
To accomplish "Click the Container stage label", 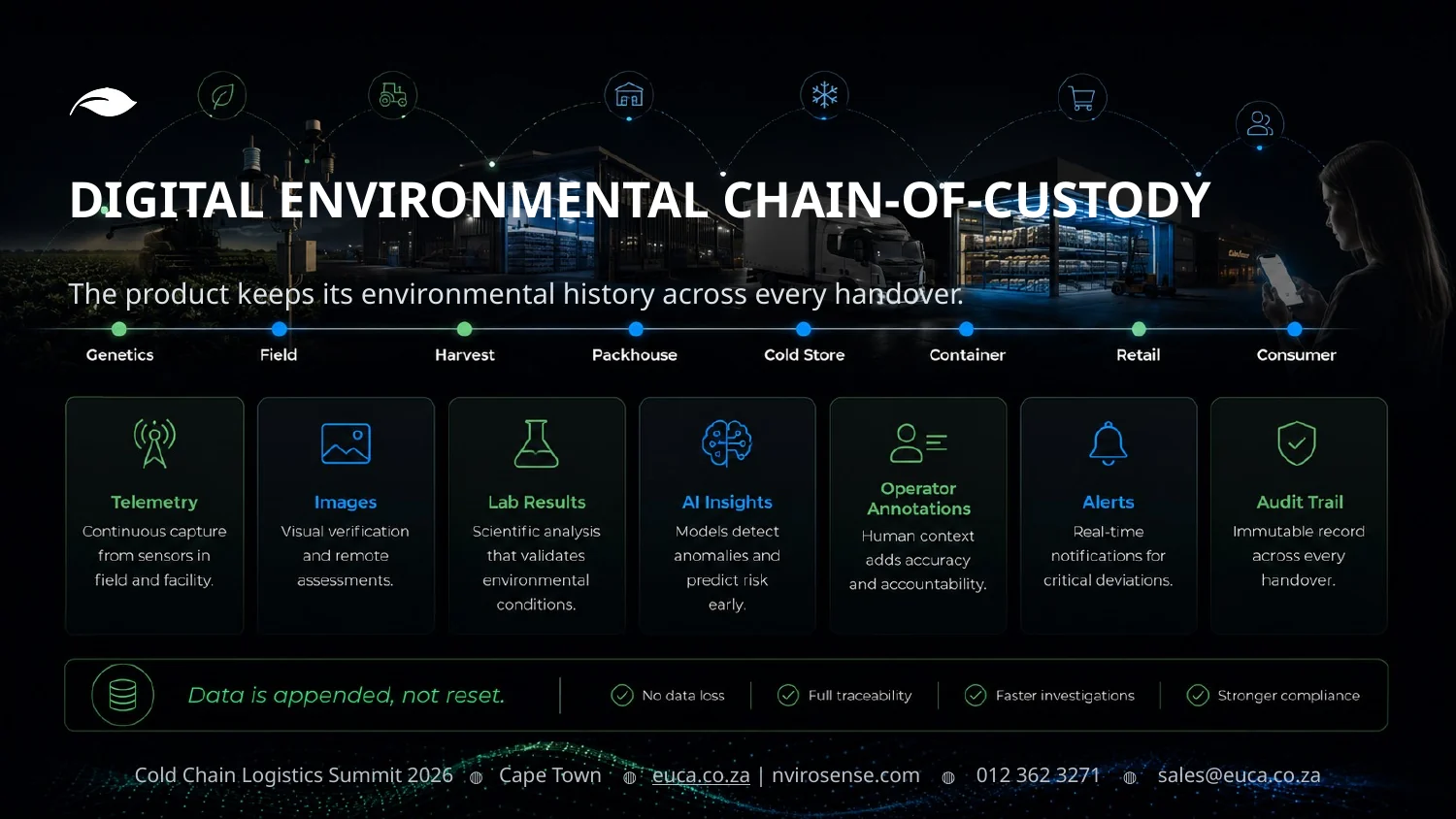I will [968, 355].
